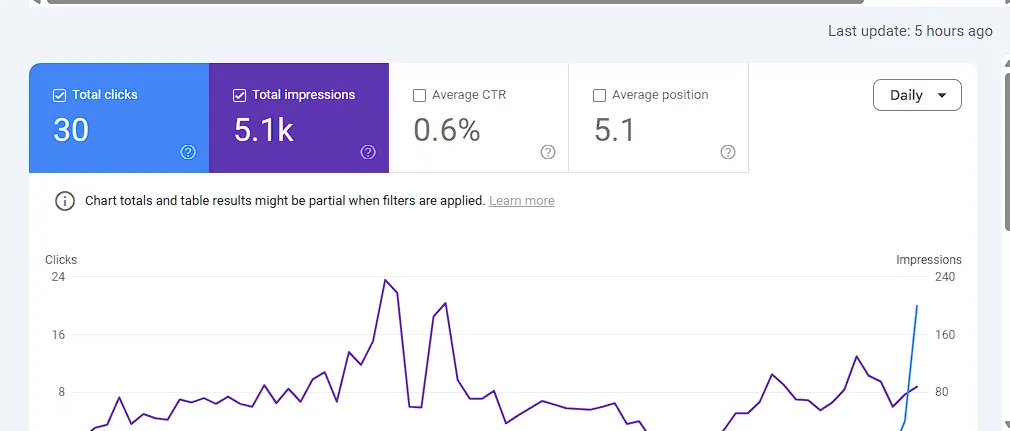This screenshot has height=431, width=1010.
Task: Open the Daily granularity dropdown
Action: (x=917, y=95)
